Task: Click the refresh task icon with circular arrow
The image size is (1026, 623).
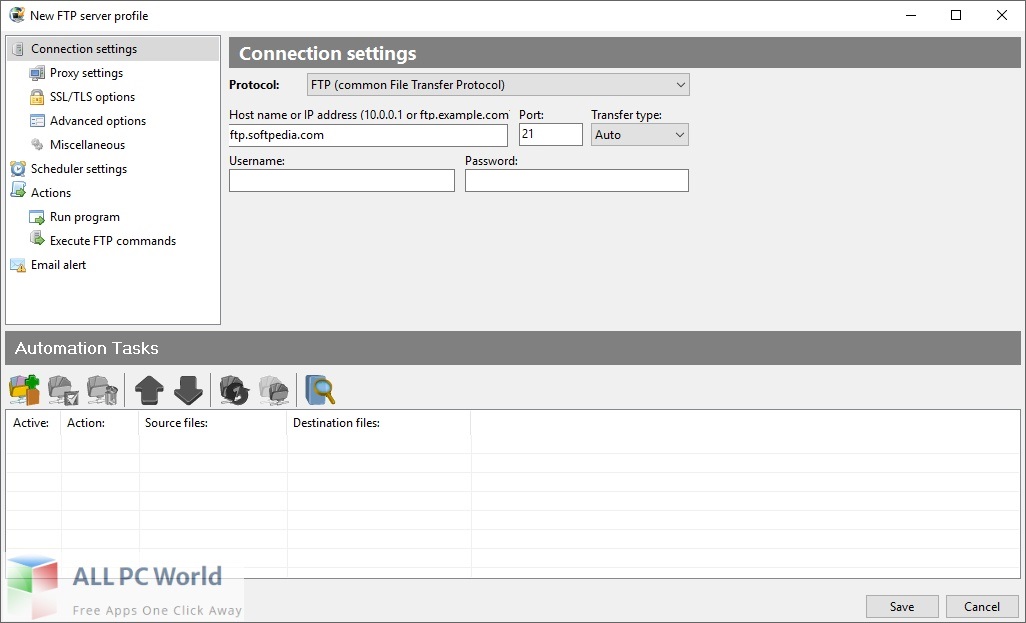Action: click(234, 389)
